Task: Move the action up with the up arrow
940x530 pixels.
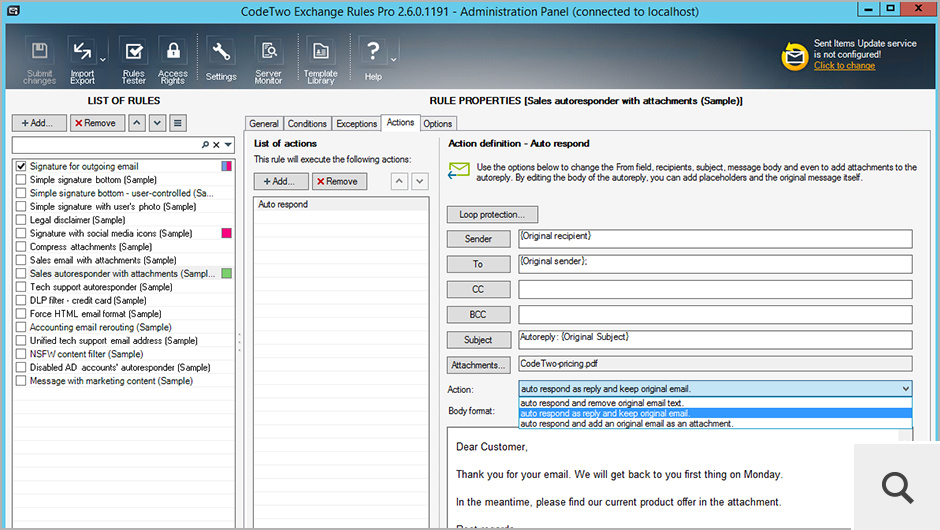Action: pos(399,181)
